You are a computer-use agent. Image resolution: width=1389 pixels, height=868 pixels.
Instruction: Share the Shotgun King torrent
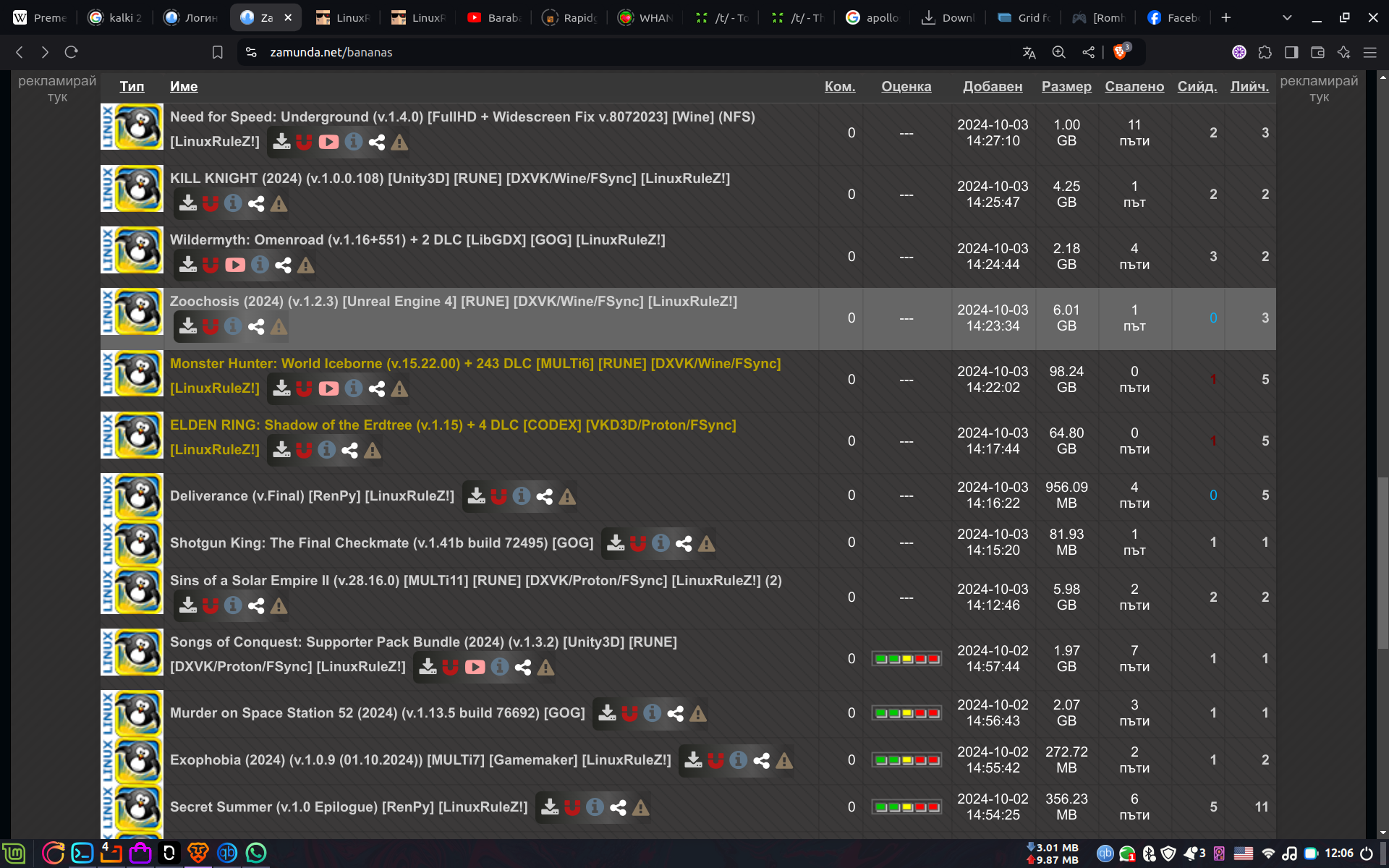[x=684, y=543]
